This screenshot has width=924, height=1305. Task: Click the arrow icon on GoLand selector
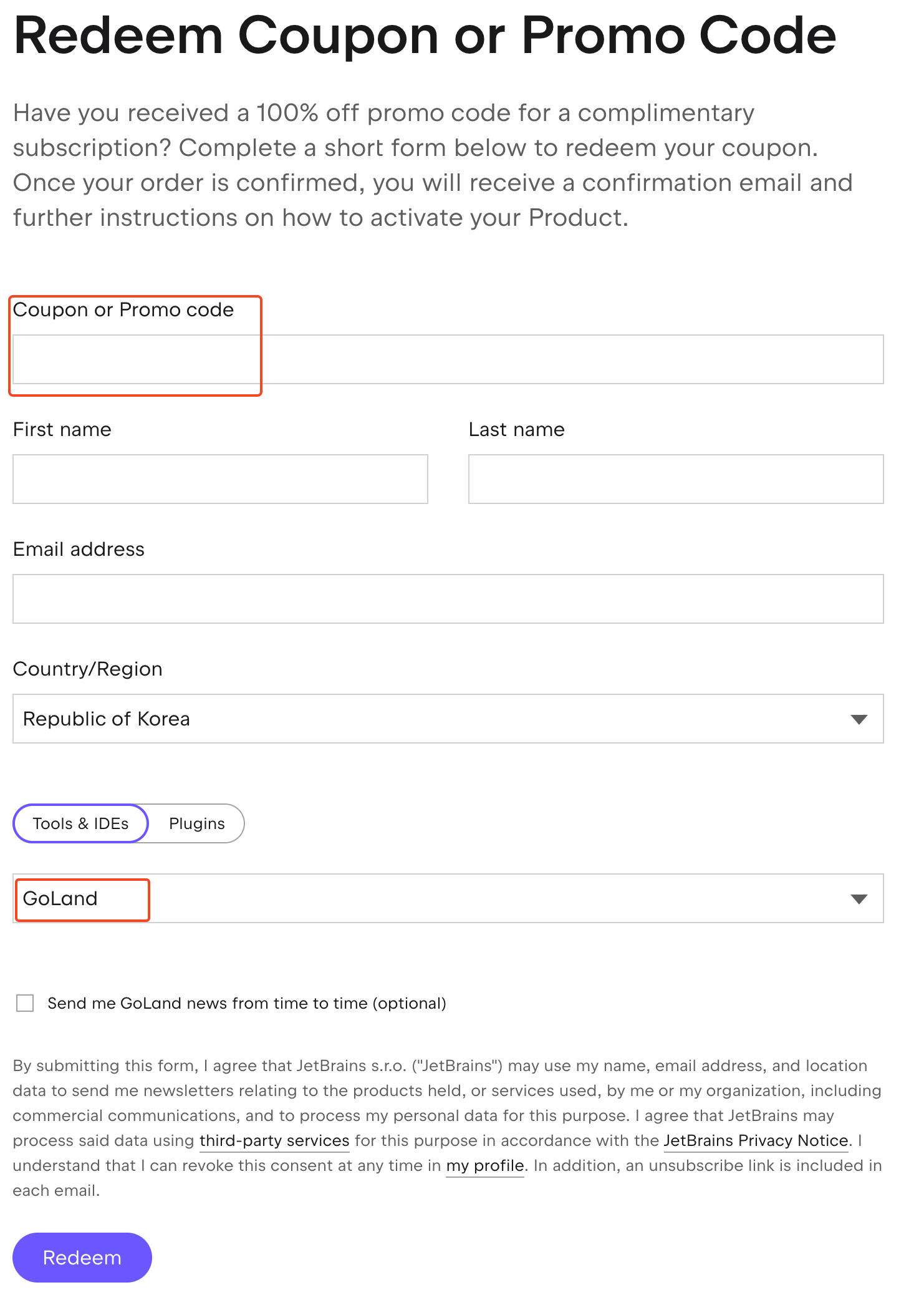[x=859, y=899]
